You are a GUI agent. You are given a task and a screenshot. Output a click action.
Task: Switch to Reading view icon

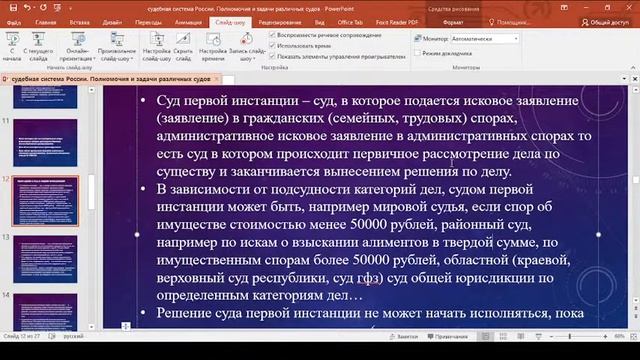521,336
